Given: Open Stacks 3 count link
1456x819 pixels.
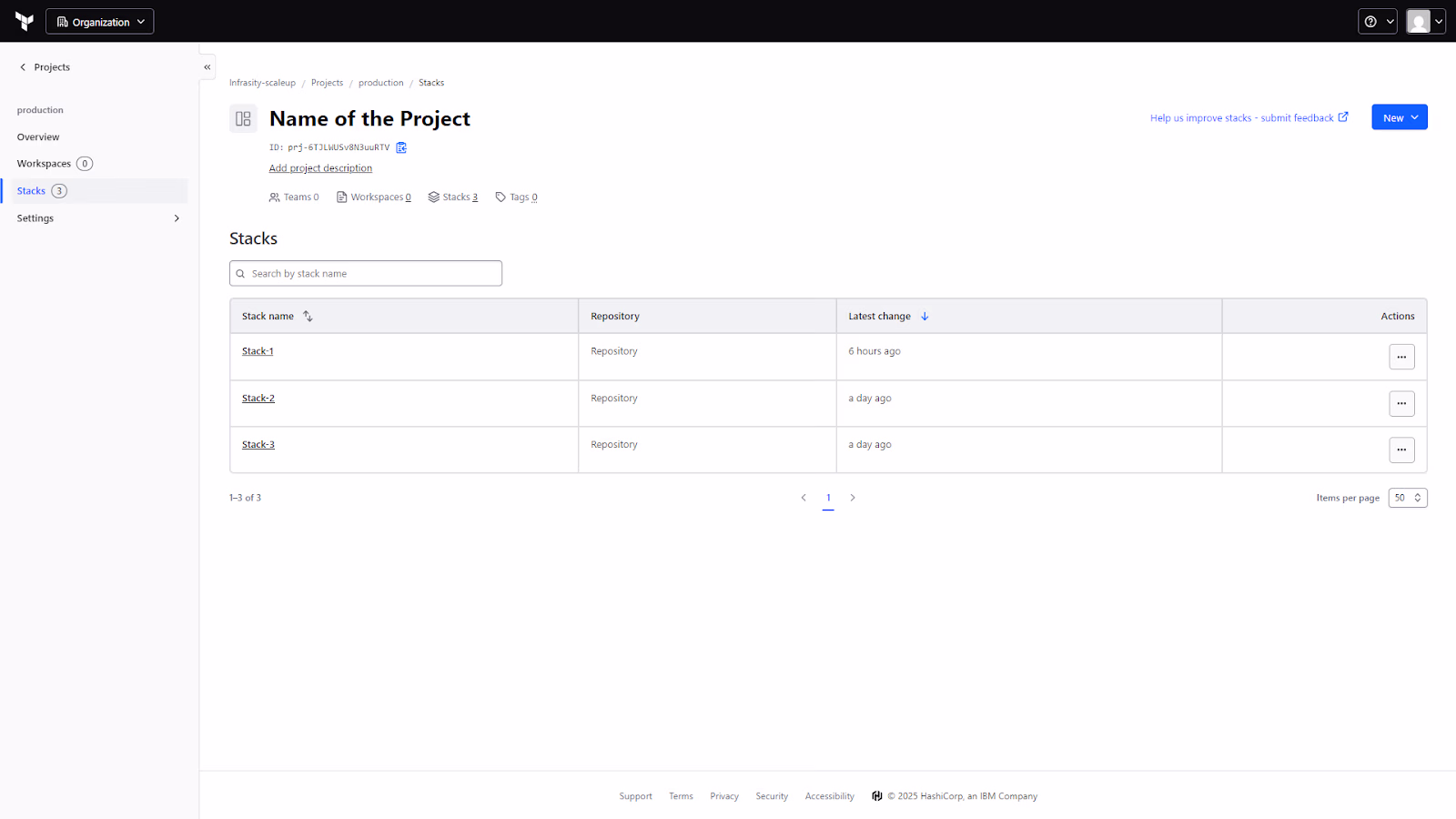Looking at the screenshot, I should (x=453, y=197).
